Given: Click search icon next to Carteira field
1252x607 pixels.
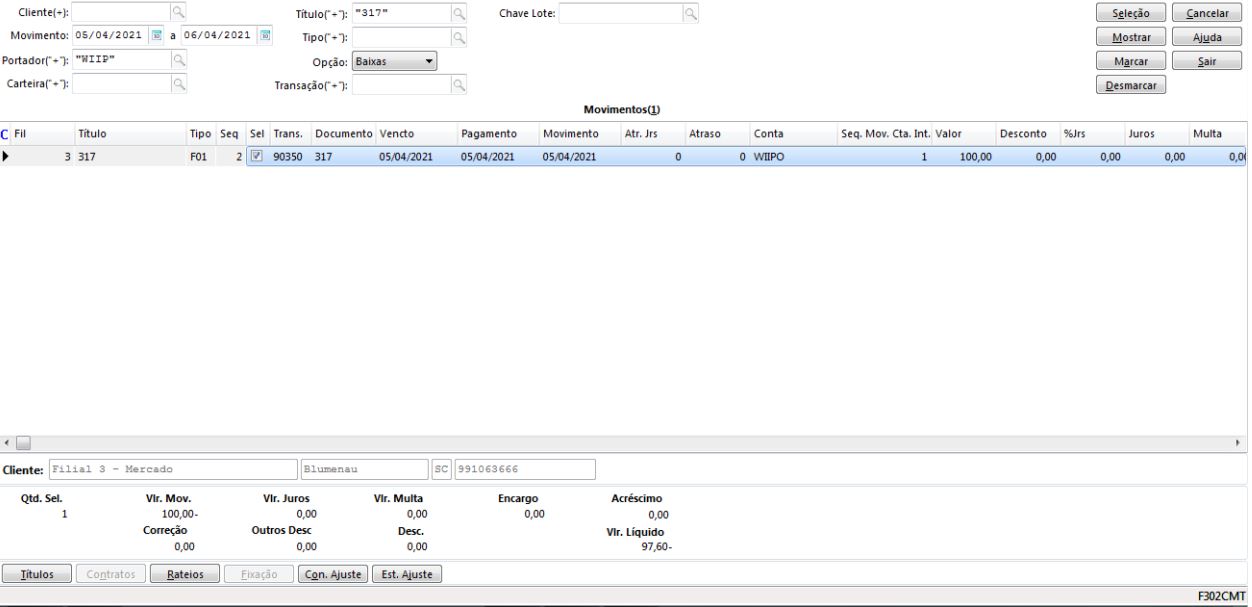Looking at the screenshot, I should [x=178, y=85].
